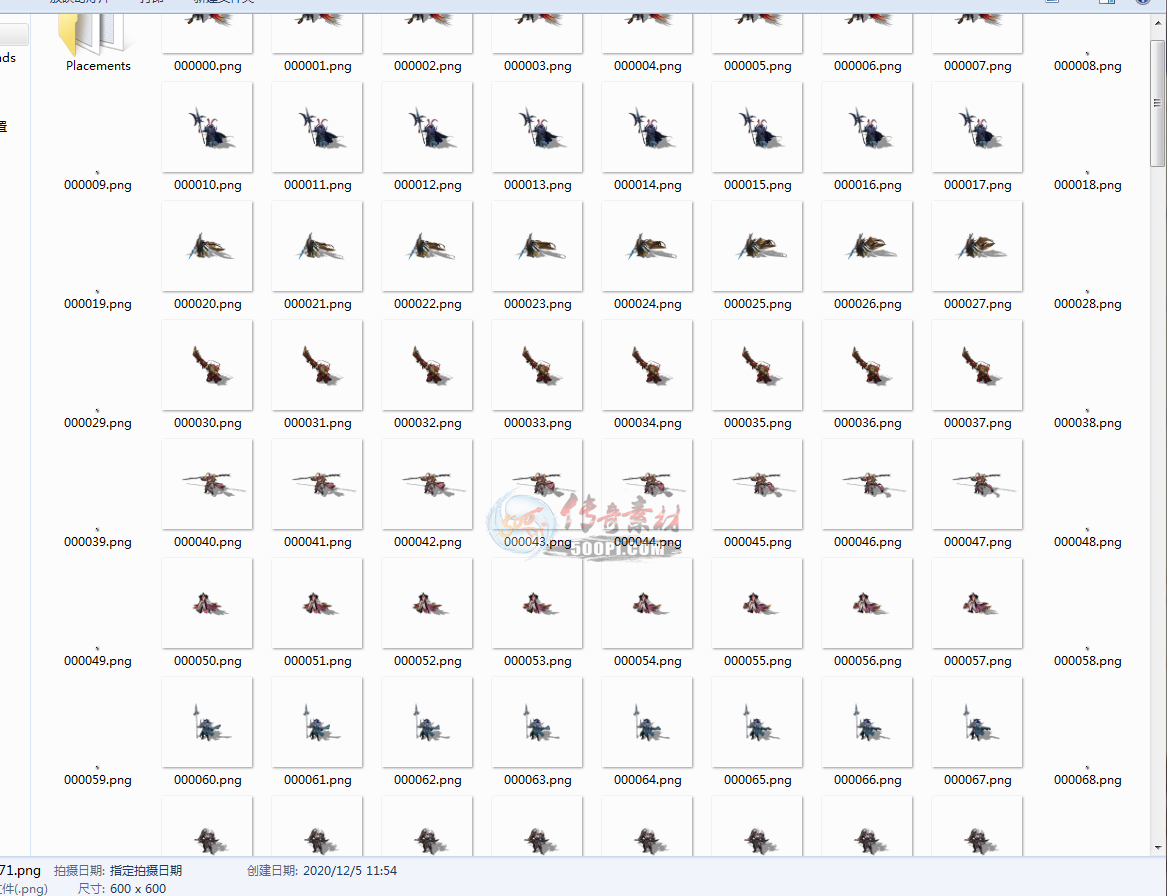Image resolution: width=1167 pixels, height=896 pixels.
Task: Select thumbnail of 000056.png
Action: 867,604
